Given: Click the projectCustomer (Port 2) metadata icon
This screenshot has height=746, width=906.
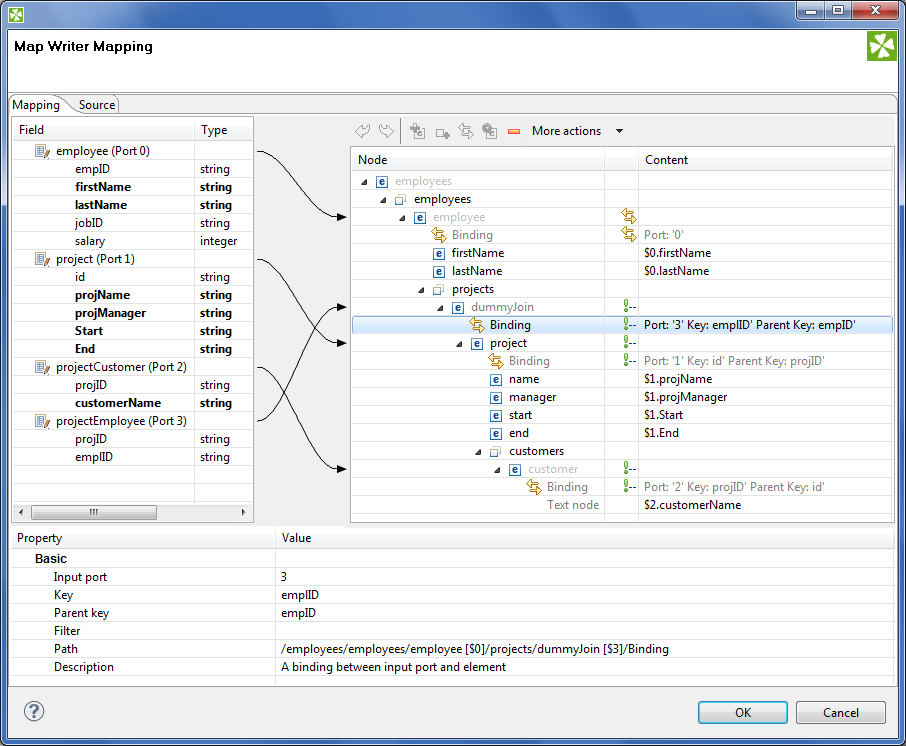Looking at the screenshot, I should click(x=42, y=368).
